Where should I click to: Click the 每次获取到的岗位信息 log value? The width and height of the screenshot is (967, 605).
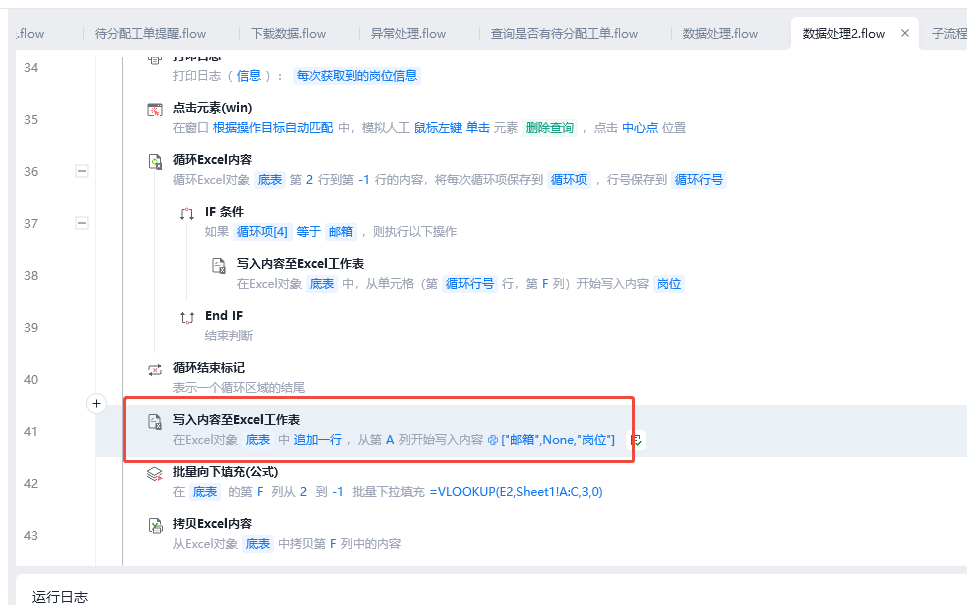[356, 76]
